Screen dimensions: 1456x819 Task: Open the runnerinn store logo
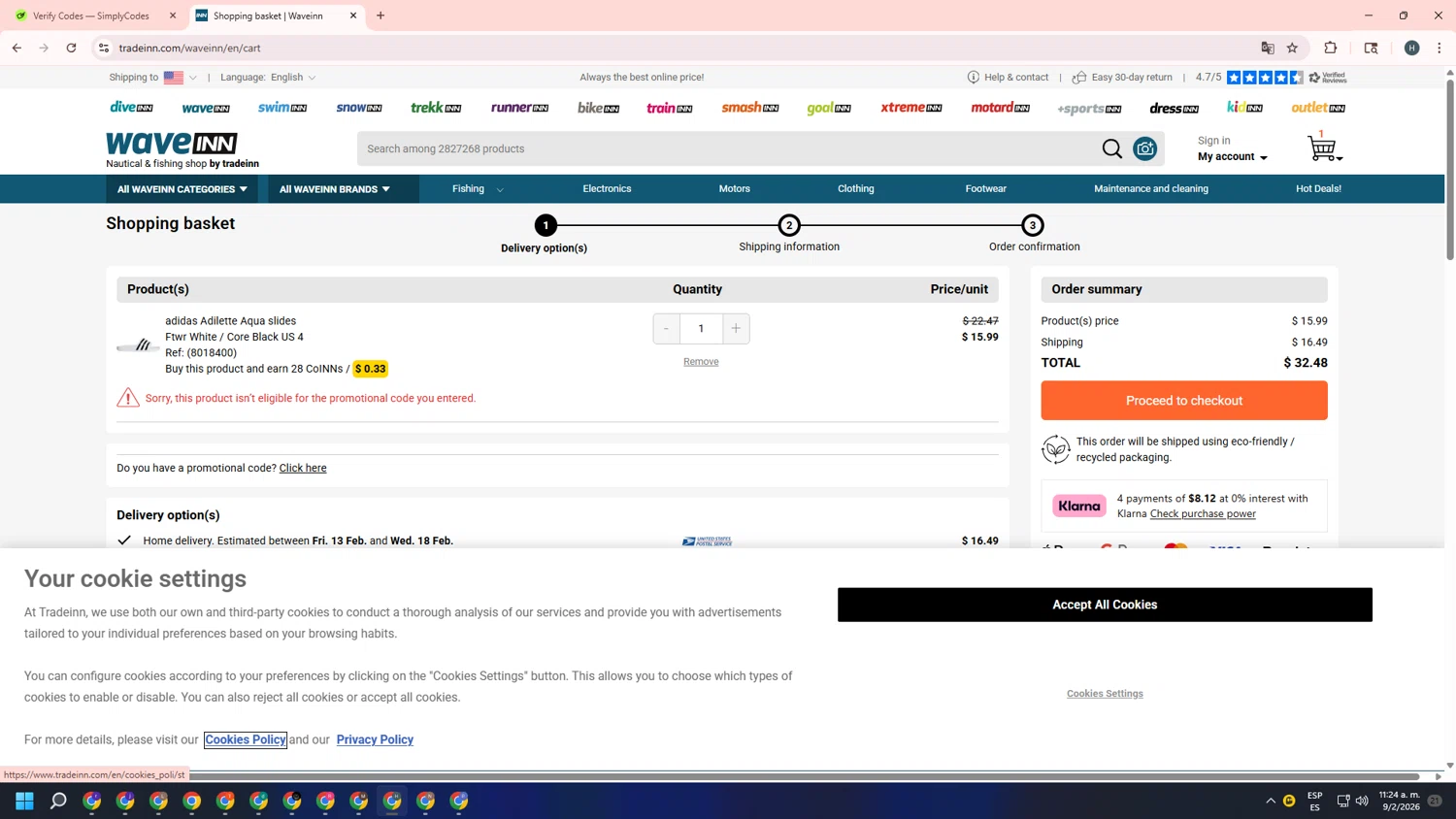pos(519,108)
